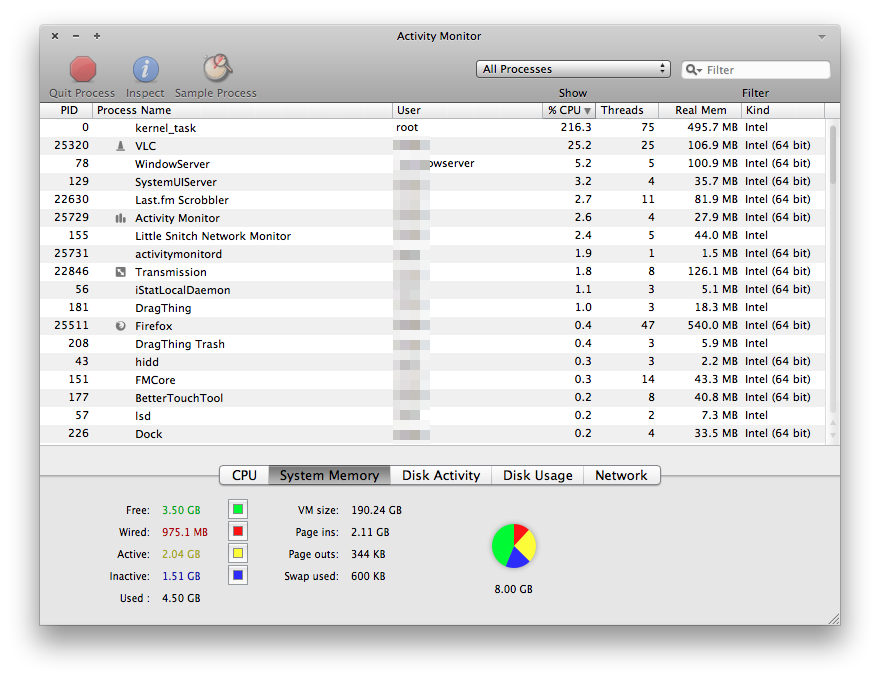Click the Swap used 600 KB value
This screenshot has width=880, height=680.
pos(368,576)
